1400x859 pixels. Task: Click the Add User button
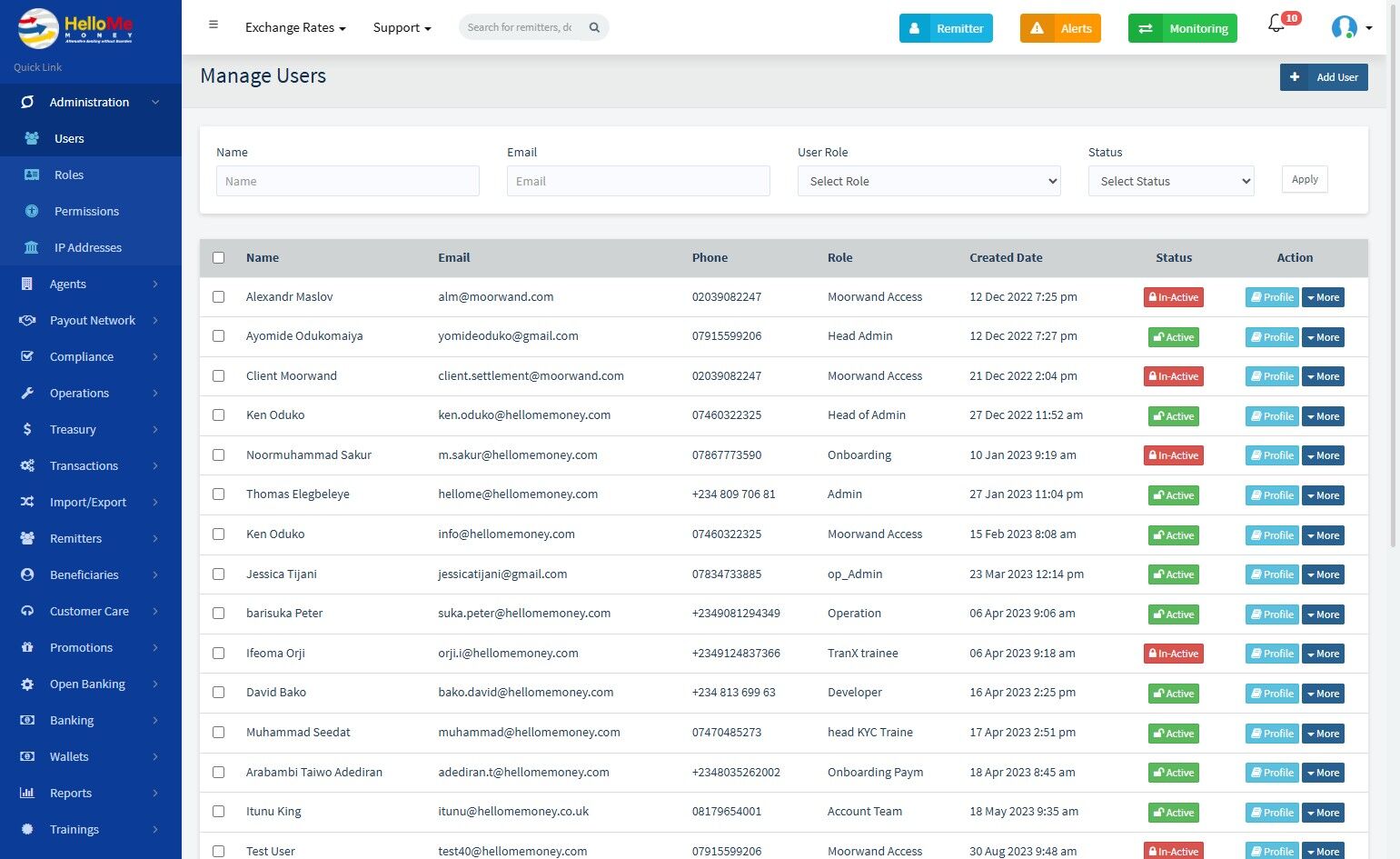[1324, 77]
